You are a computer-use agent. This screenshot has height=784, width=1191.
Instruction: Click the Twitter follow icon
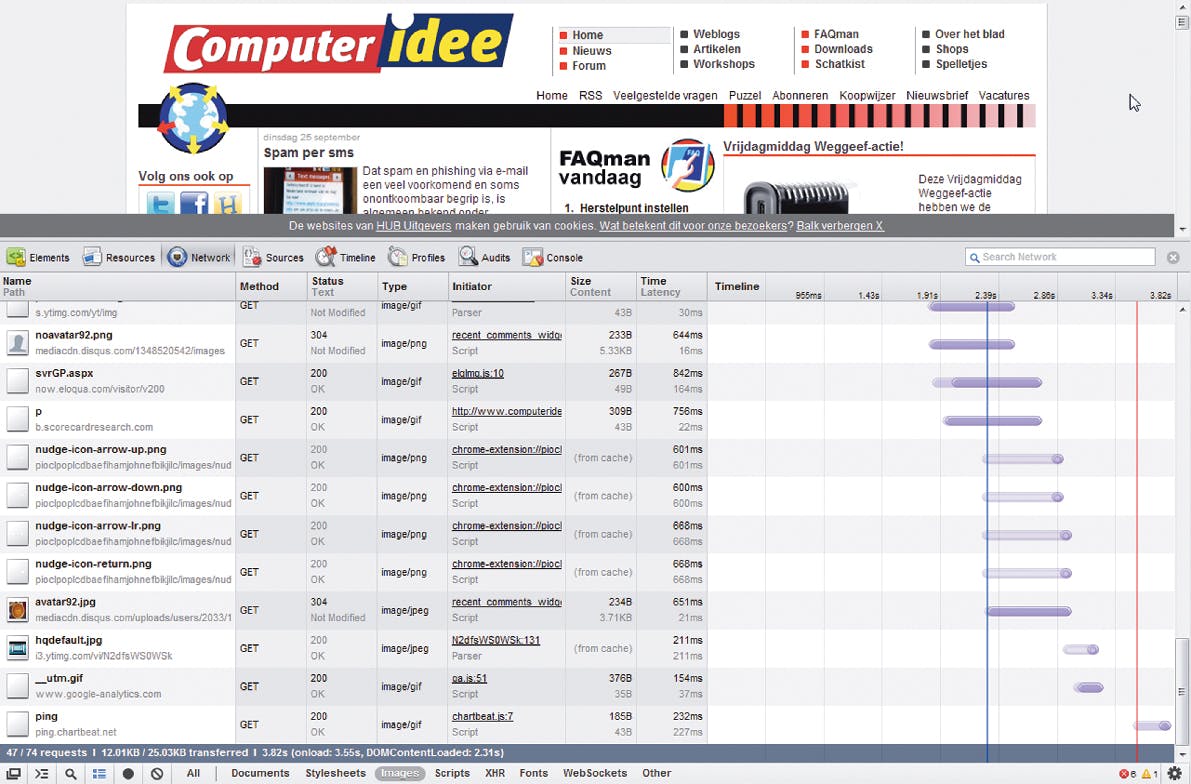tap(160, 202)
